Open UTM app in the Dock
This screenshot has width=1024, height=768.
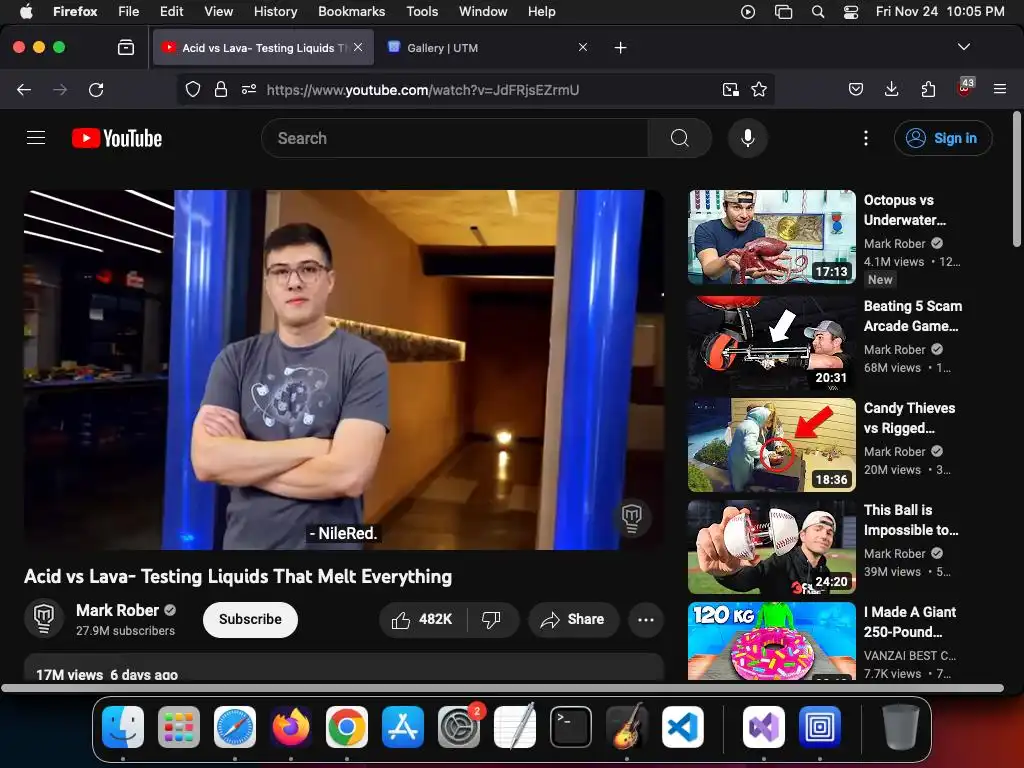point(820,727)
